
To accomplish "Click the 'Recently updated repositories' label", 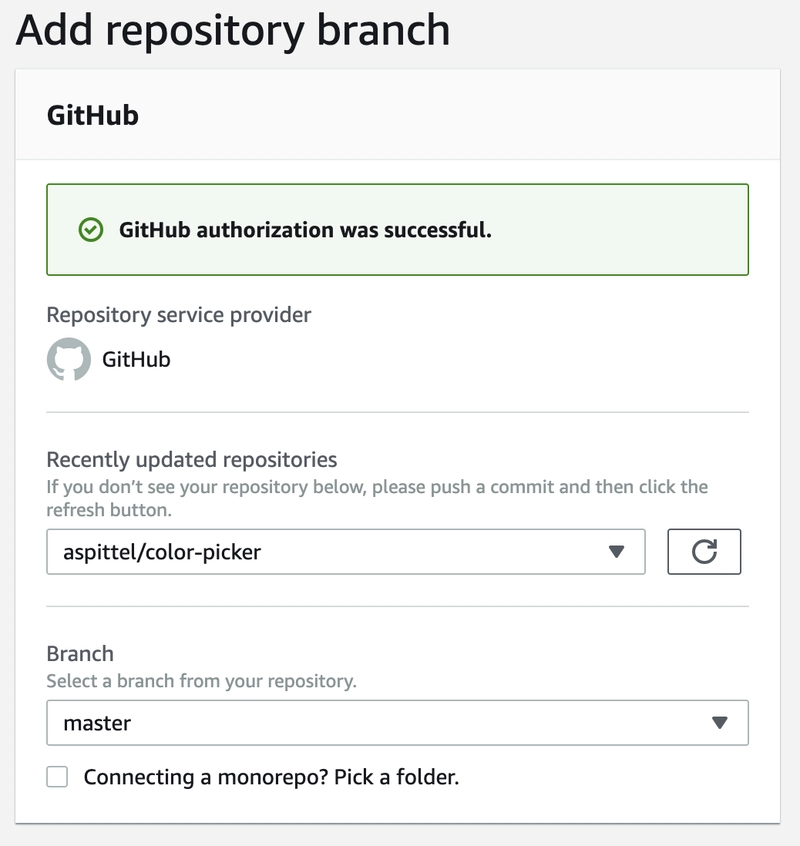I will [x=192, y=460].
